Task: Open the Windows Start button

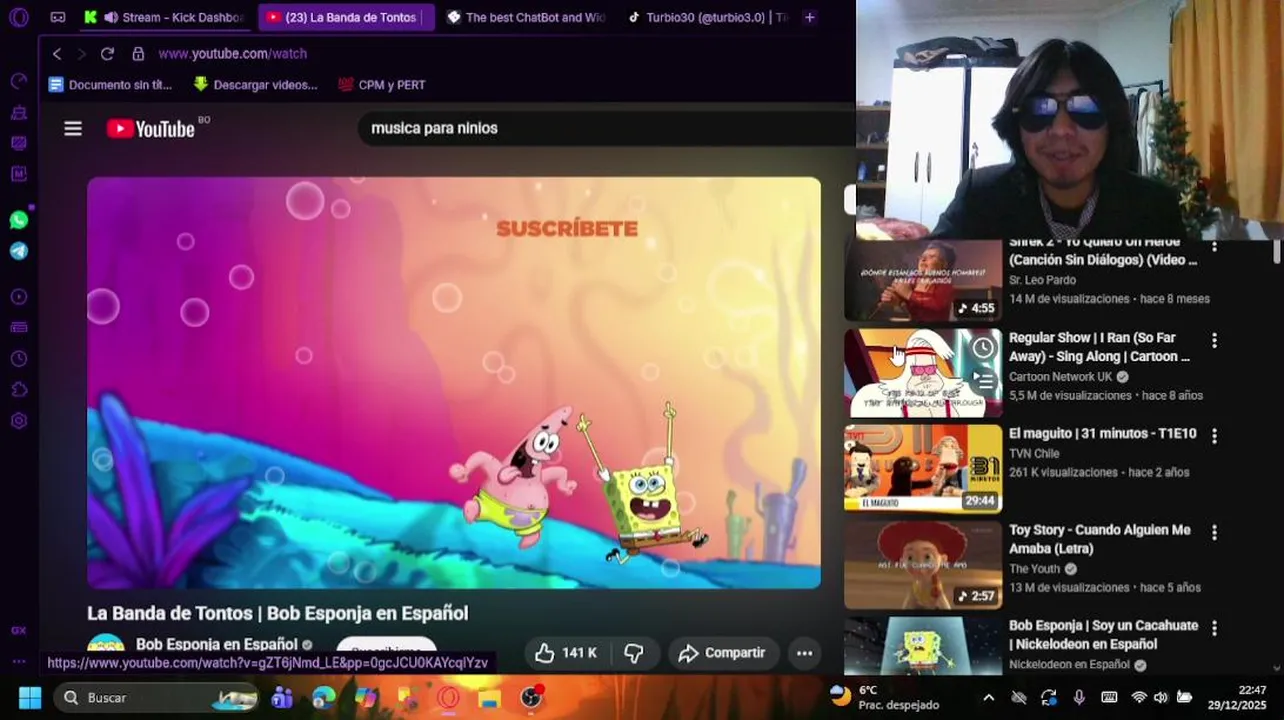Action: coord(30,698)
